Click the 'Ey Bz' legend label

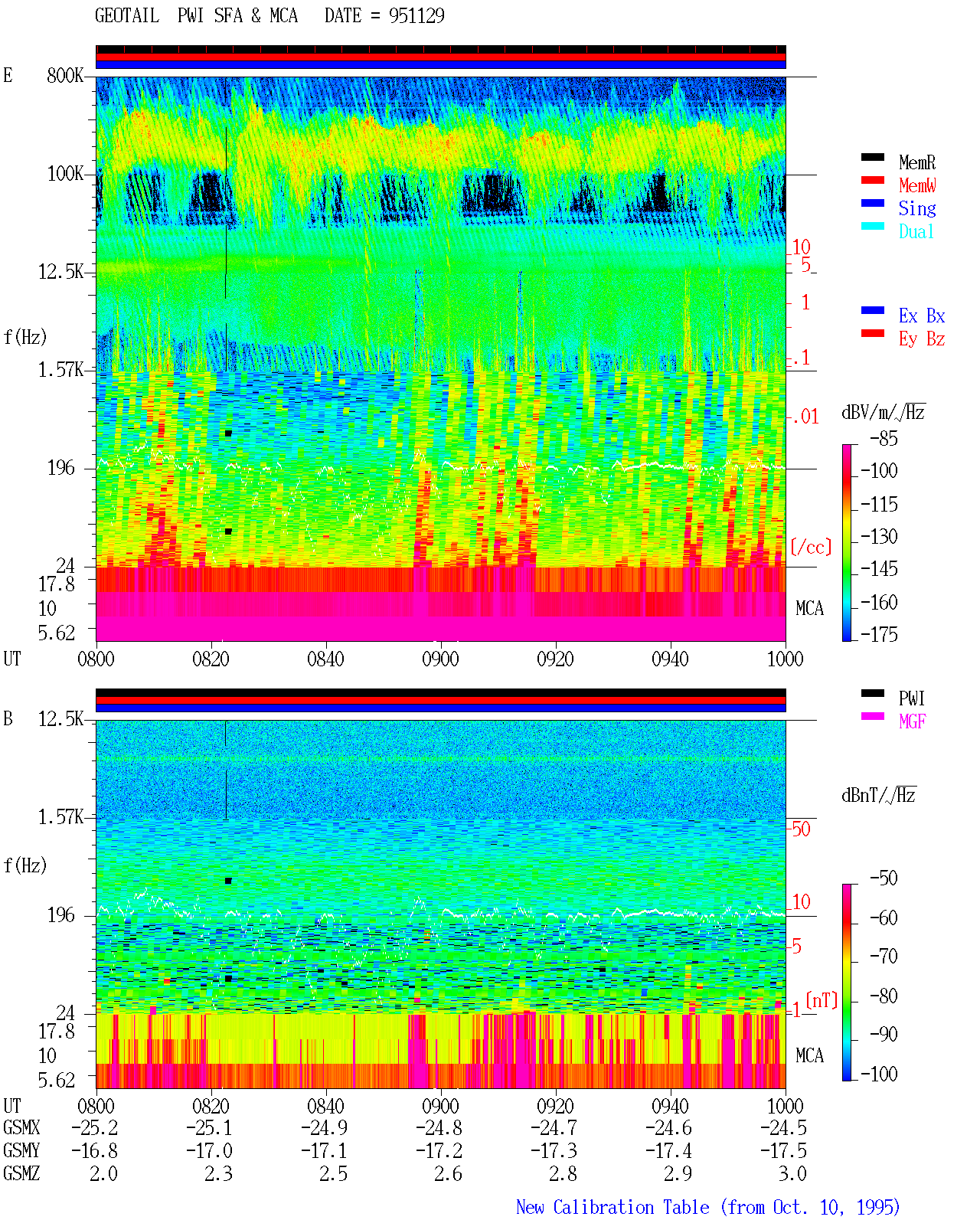point(922,339)
